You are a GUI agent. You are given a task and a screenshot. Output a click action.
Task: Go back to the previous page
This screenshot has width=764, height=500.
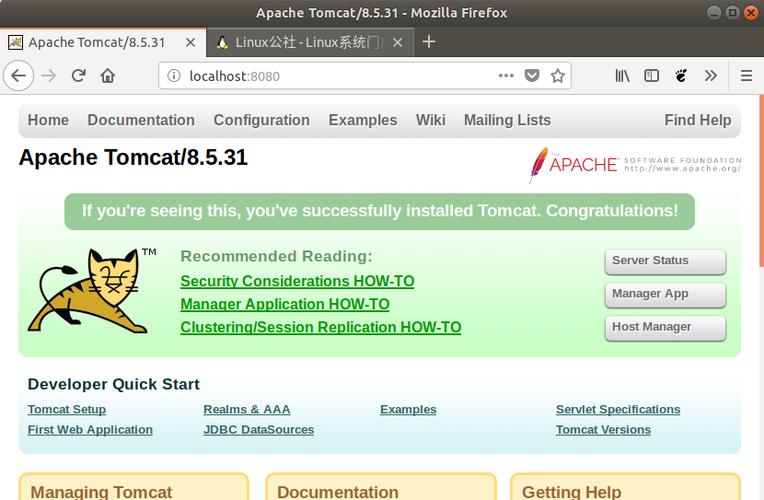pyautogui.click(x=19, y=76)
